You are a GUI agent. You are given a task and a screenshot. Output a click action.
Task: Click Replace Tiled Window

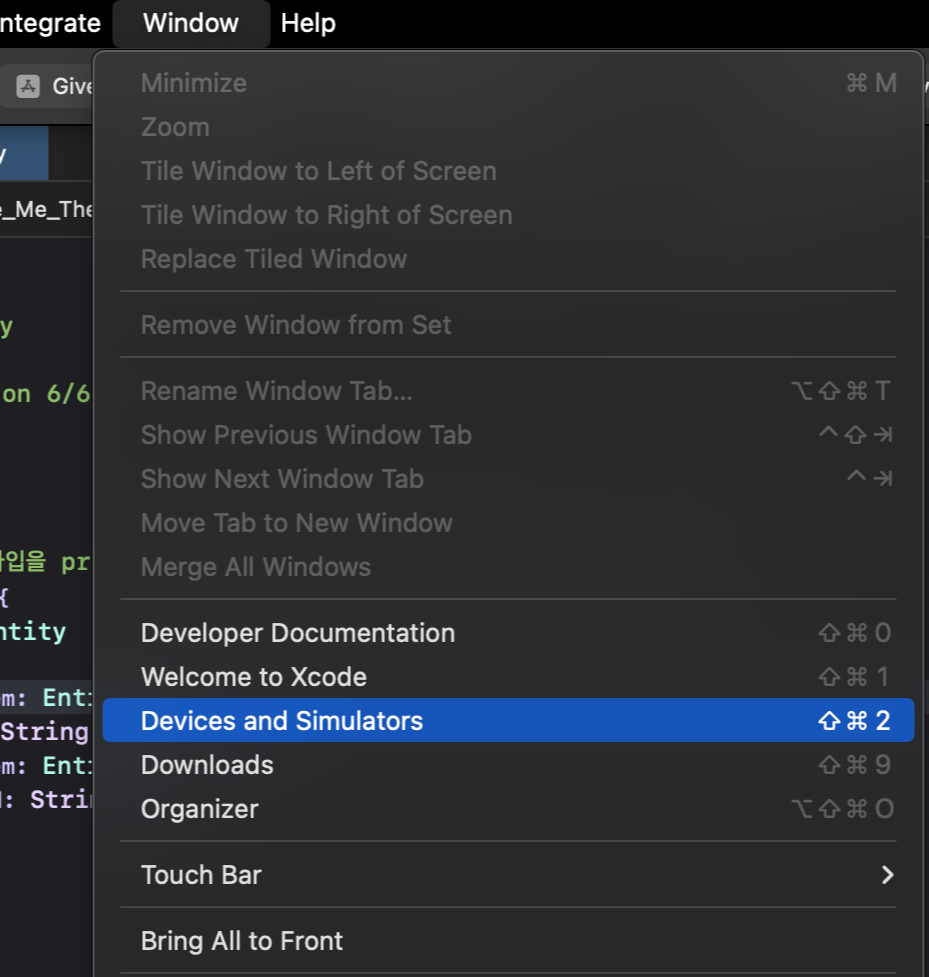tap(508, 259)
